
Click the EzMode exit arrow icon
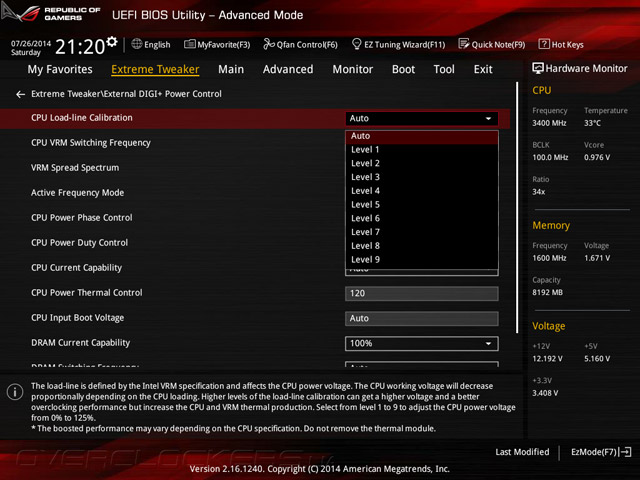tap(626, 452)
